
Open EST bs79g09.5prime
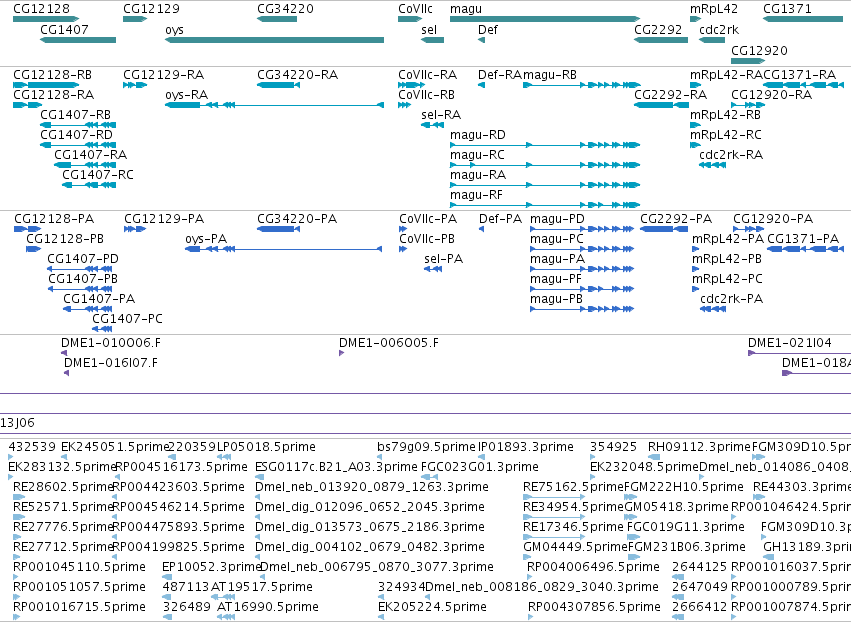[x=427, y=447]
